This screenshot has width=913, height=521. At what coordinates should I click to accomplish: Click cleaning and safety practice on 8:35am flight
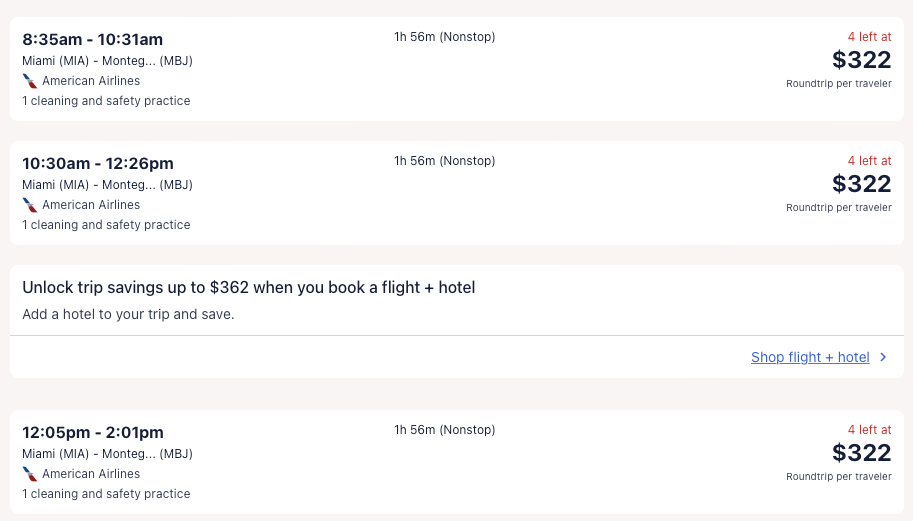tap(106, 101)
